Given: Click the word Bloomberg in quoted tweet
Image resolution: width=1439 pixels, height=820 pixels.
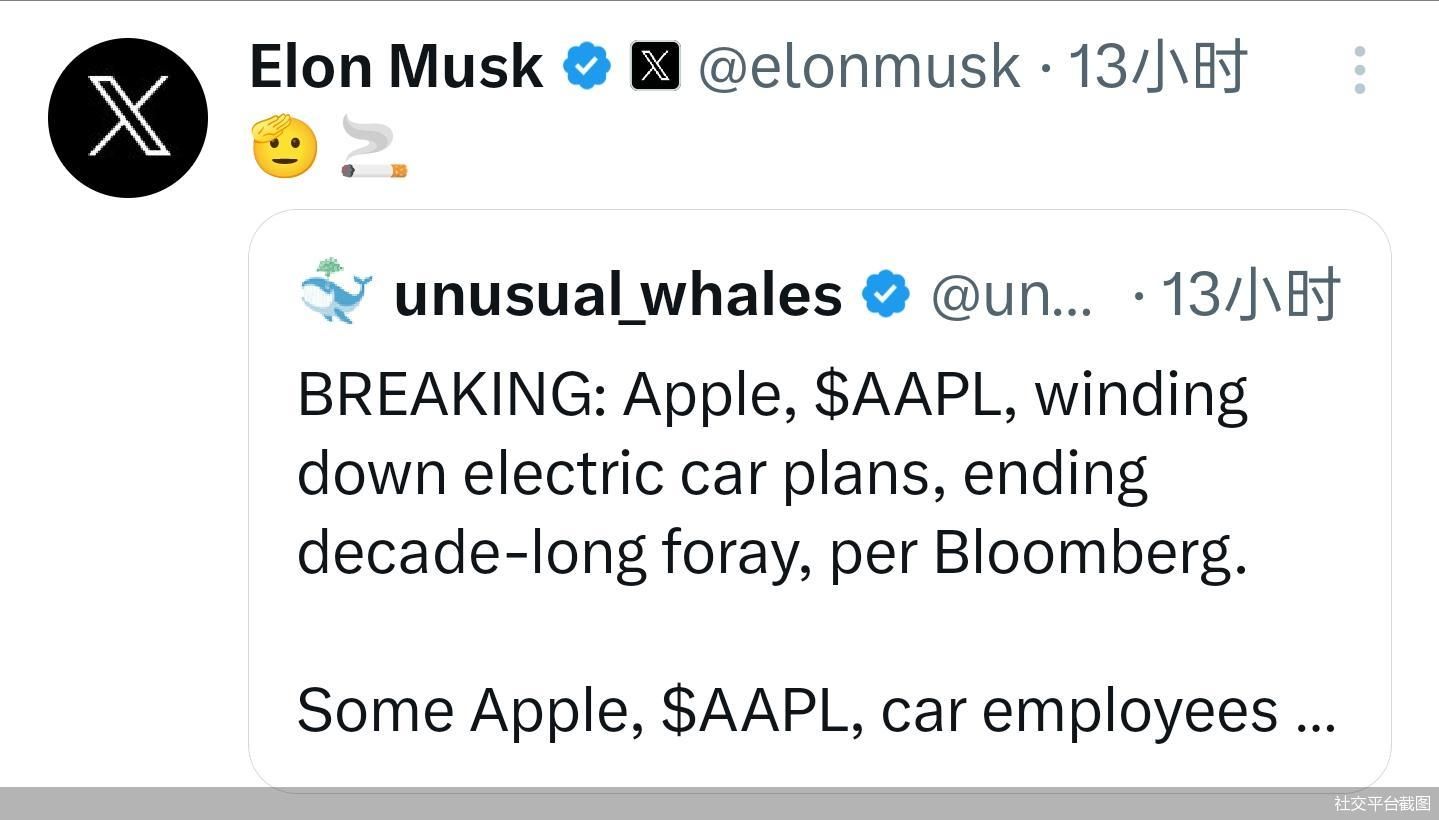Looking at the screenshot, I should tap(1090, 552).
